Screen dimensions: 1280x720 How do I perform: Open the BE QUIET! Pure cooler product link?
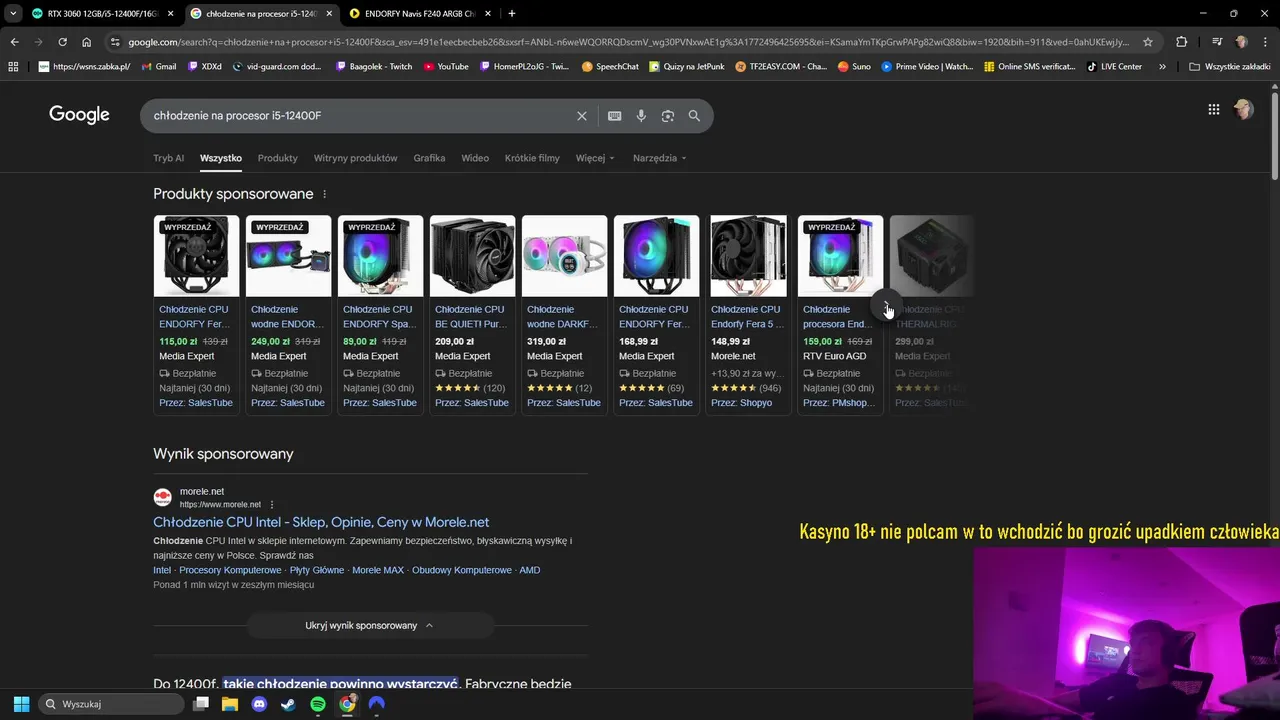pos(470,317)
